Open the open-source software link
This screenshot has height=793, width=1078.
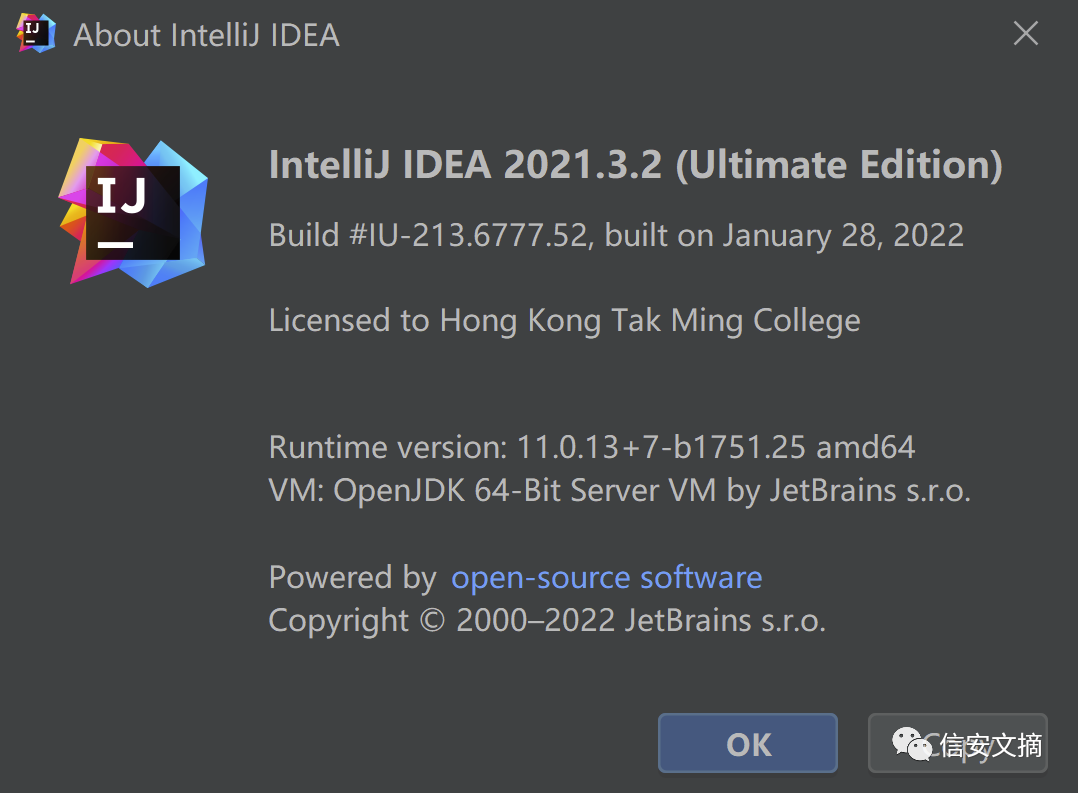[606, 577]
